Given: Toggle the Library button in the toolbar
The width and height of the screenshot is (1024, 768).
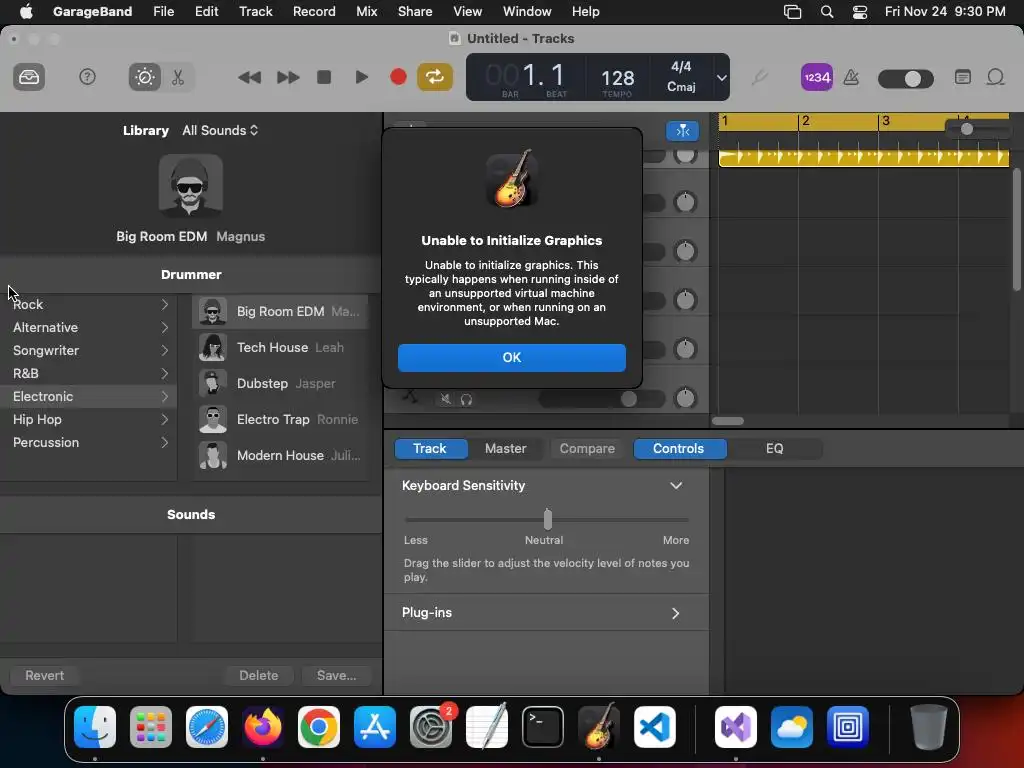Looking at the screenshot, I should [x=29, y=78].
